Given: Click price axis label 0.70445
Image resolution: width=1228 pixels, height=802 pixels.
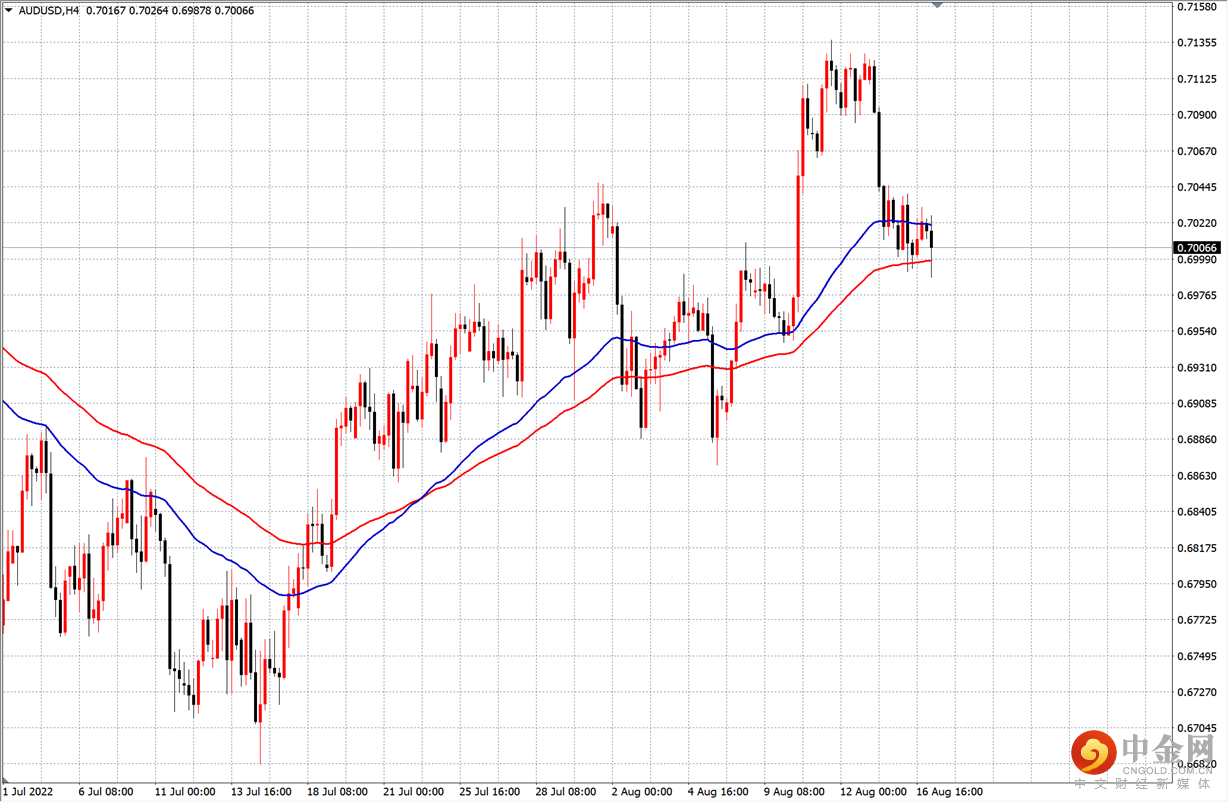Looking at the screenshot, I should coord(1197,187).
